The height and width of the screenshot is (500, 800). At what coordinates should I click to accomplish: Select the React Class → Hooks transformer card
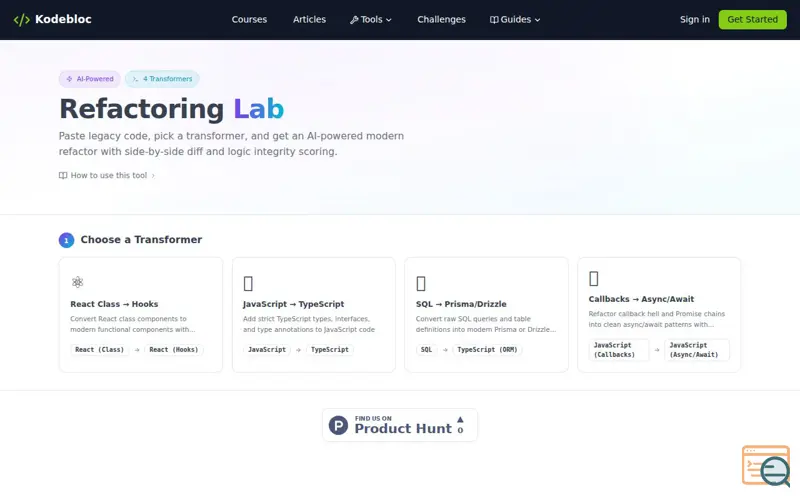[x=141, y=315]
